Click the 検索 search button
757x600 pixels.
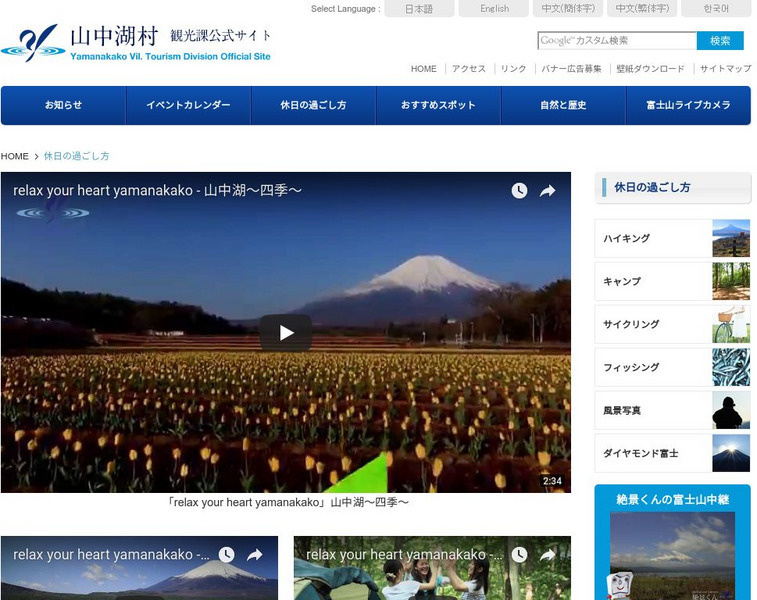(x=720, y=41)
